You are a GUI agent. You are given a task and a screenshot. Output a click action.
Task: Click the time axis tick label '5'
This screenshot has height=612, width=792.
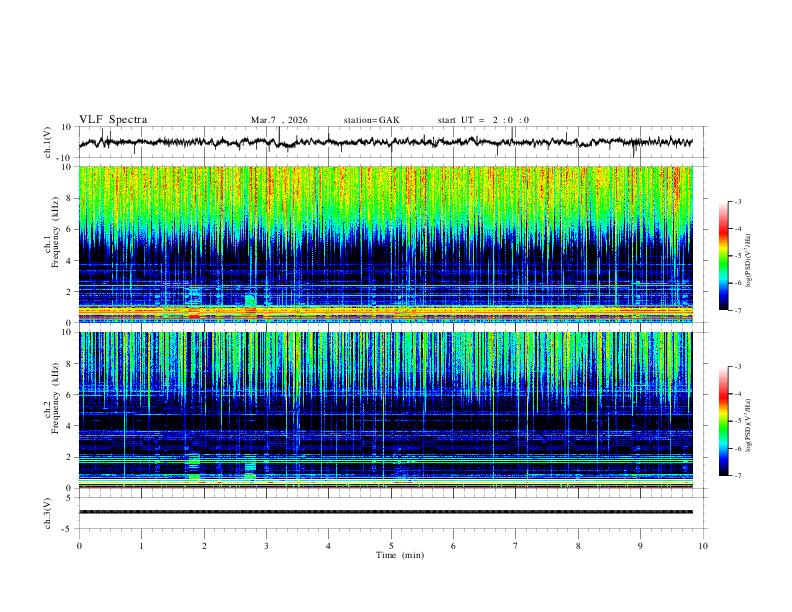point(391,546)
